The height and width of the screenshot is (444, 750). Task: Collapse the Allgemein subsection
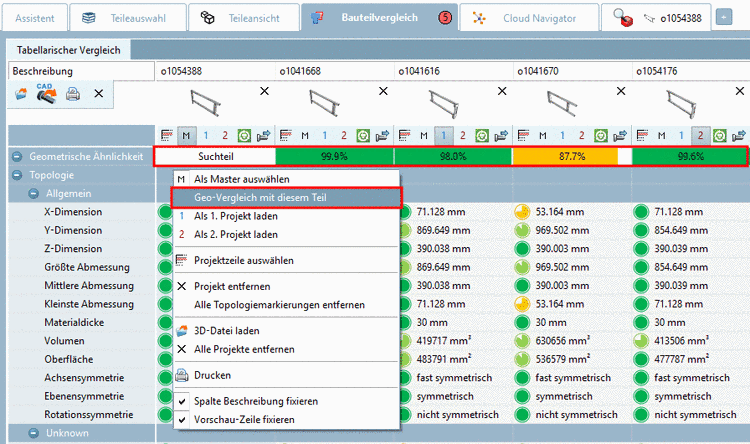click(33, 194)
